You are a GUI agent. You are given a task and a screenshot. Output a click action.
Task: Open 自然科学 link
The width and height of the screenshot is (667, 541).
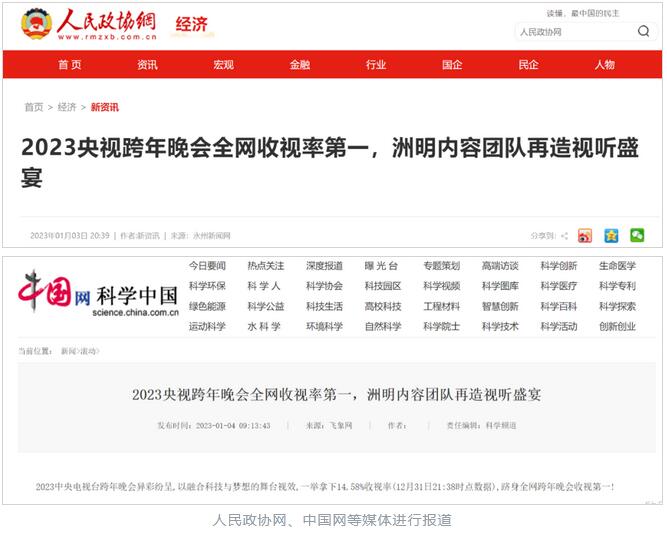tap(383, 326)
